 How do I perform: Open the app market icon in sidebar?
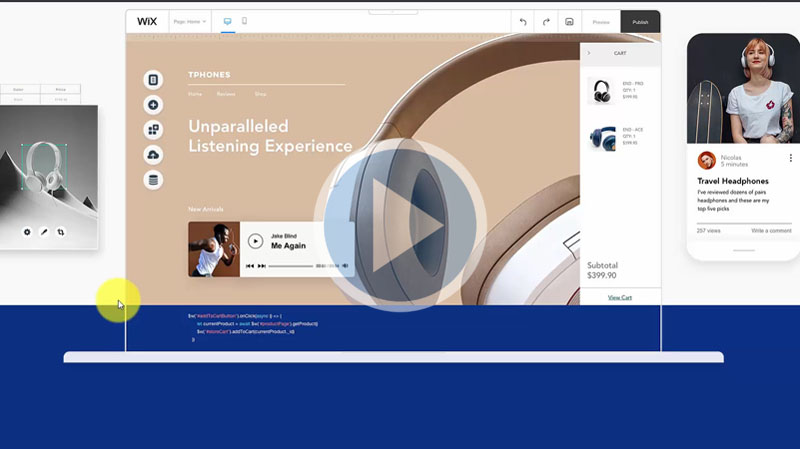click(153, 130)
